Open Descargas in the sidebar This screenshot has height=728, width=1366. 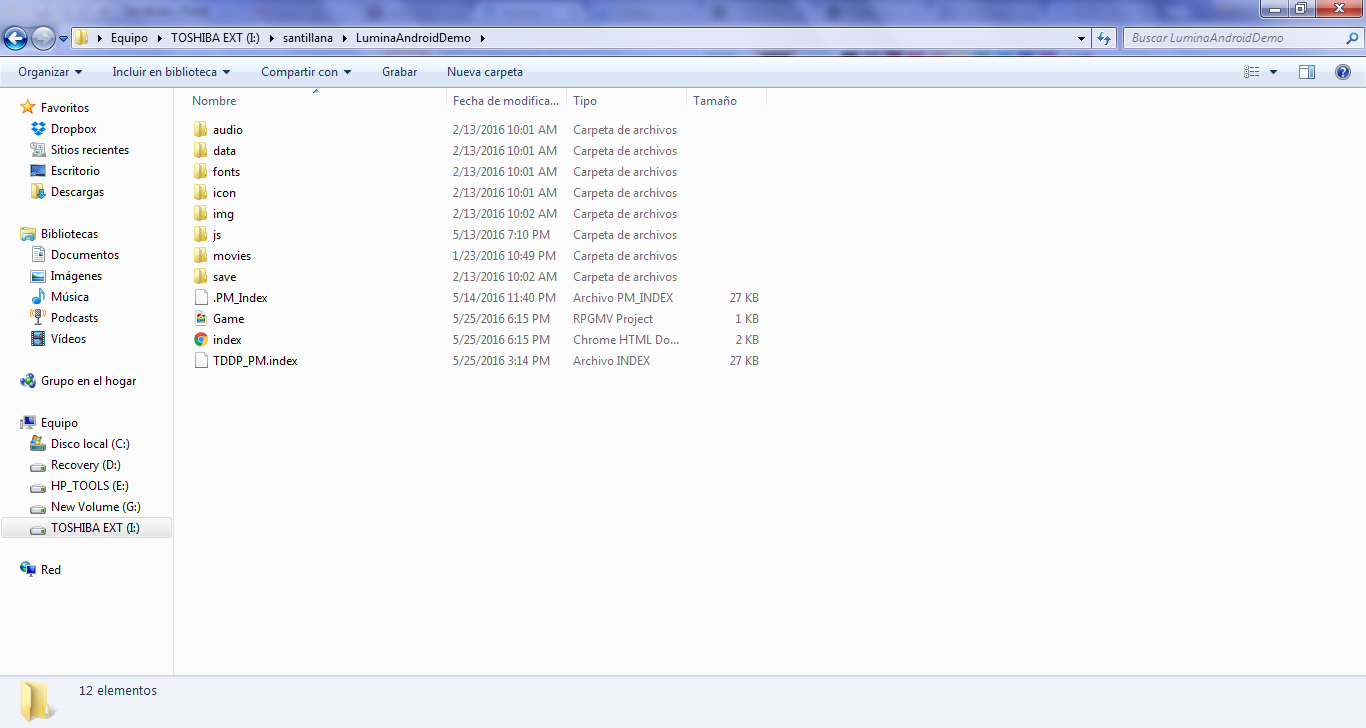click(x=77, y=192)
